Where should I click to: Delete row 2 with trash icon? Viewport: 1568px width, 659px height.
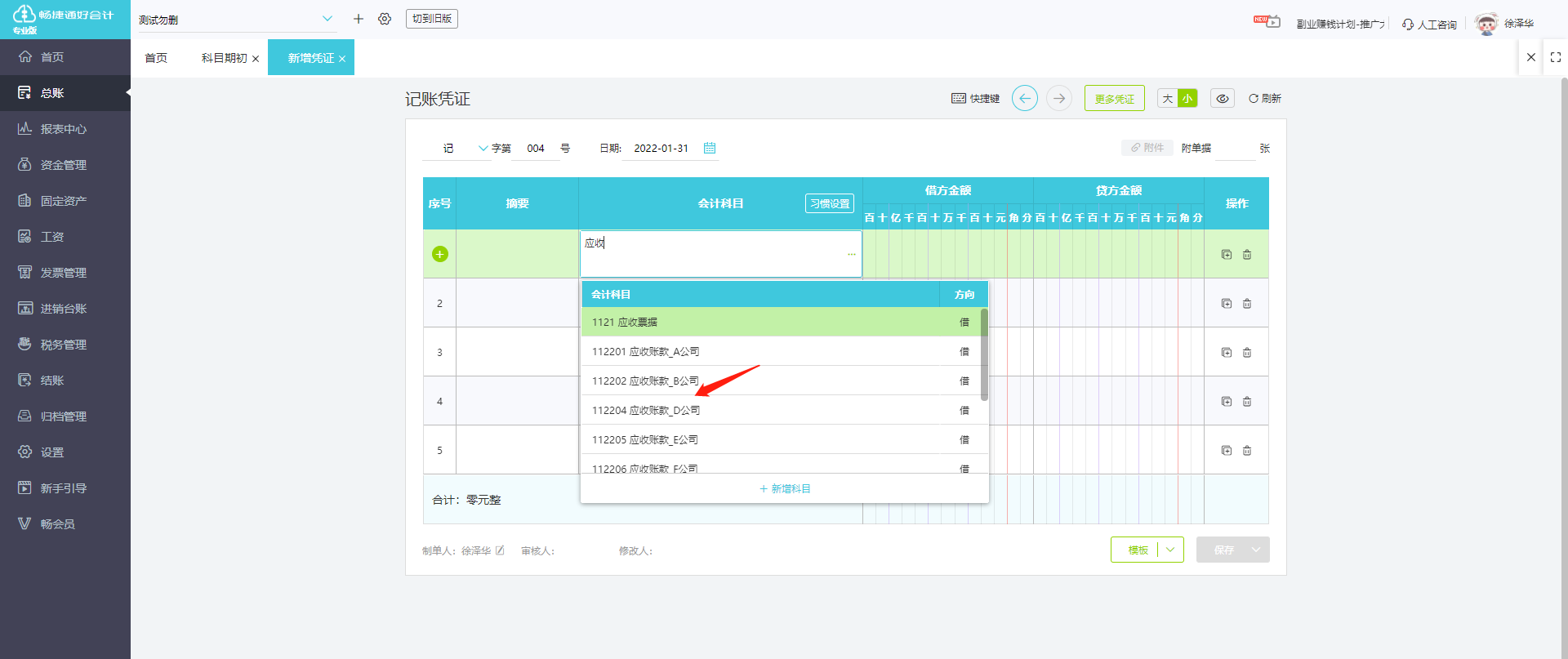(x=1247, y=304)
